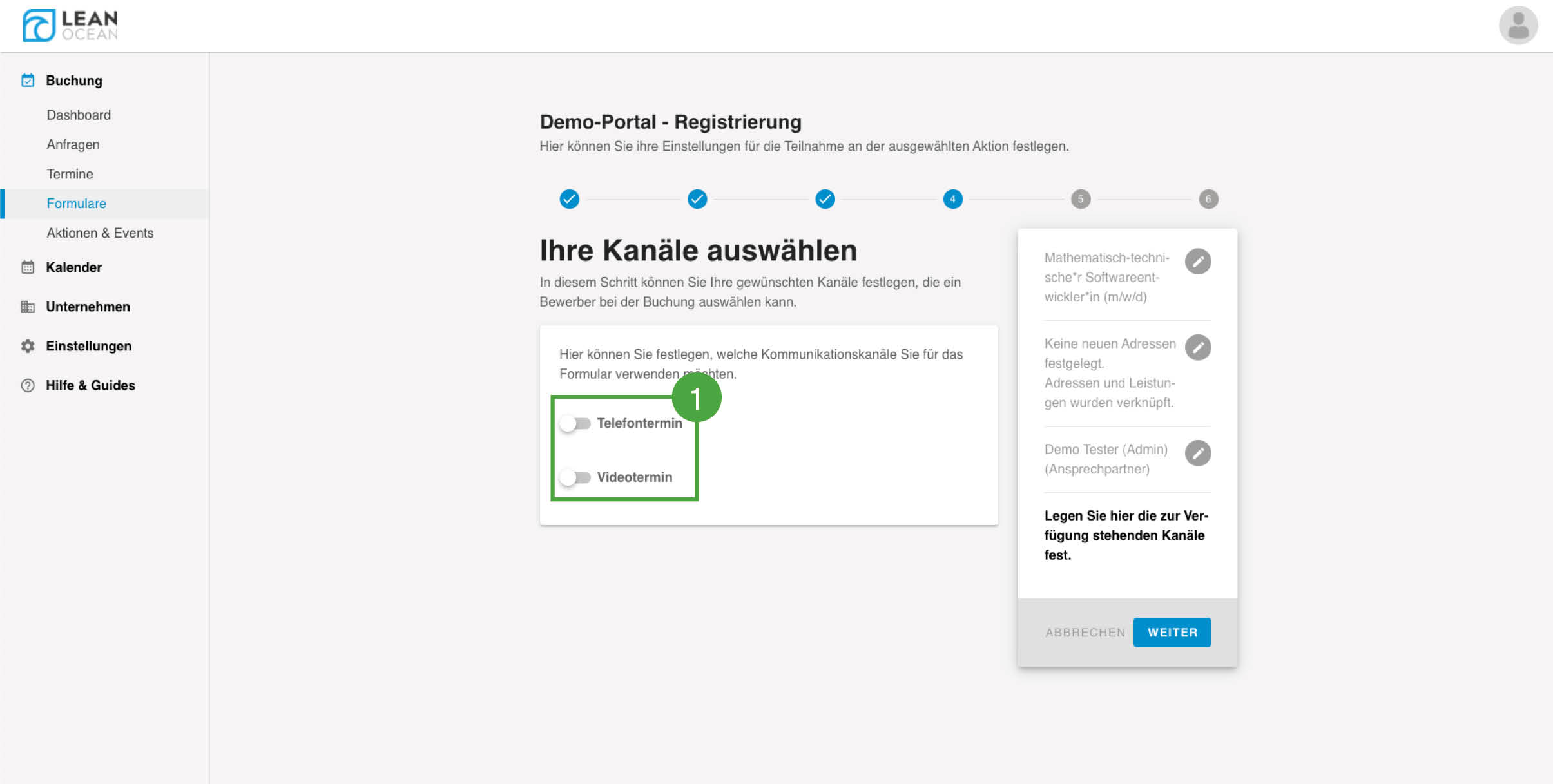Expand the Unternehmen sidebar section

[x=88, y=307]
